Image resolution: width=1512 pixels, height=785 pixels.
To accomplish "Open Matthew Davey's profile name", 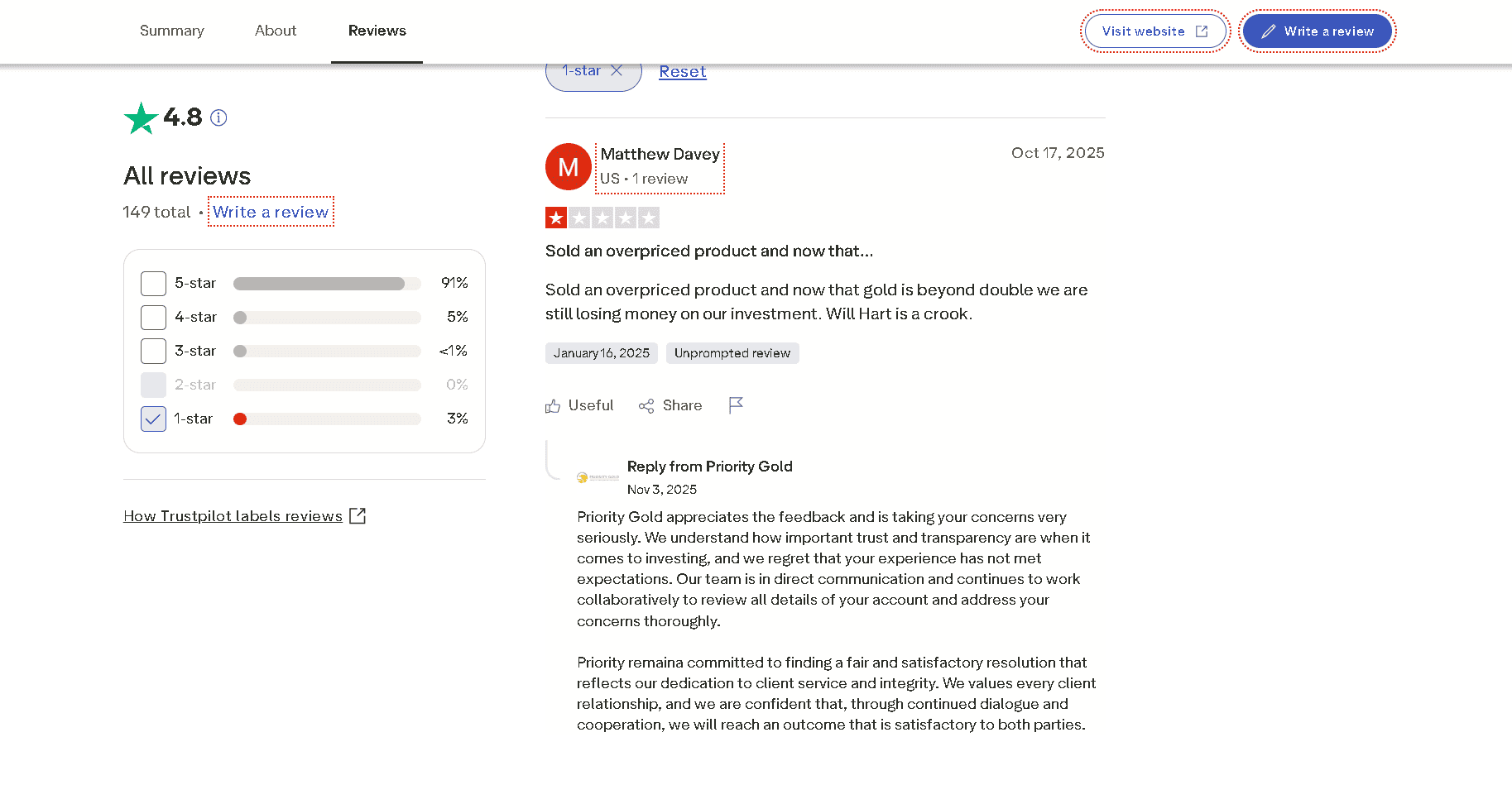I will point(660,154).
